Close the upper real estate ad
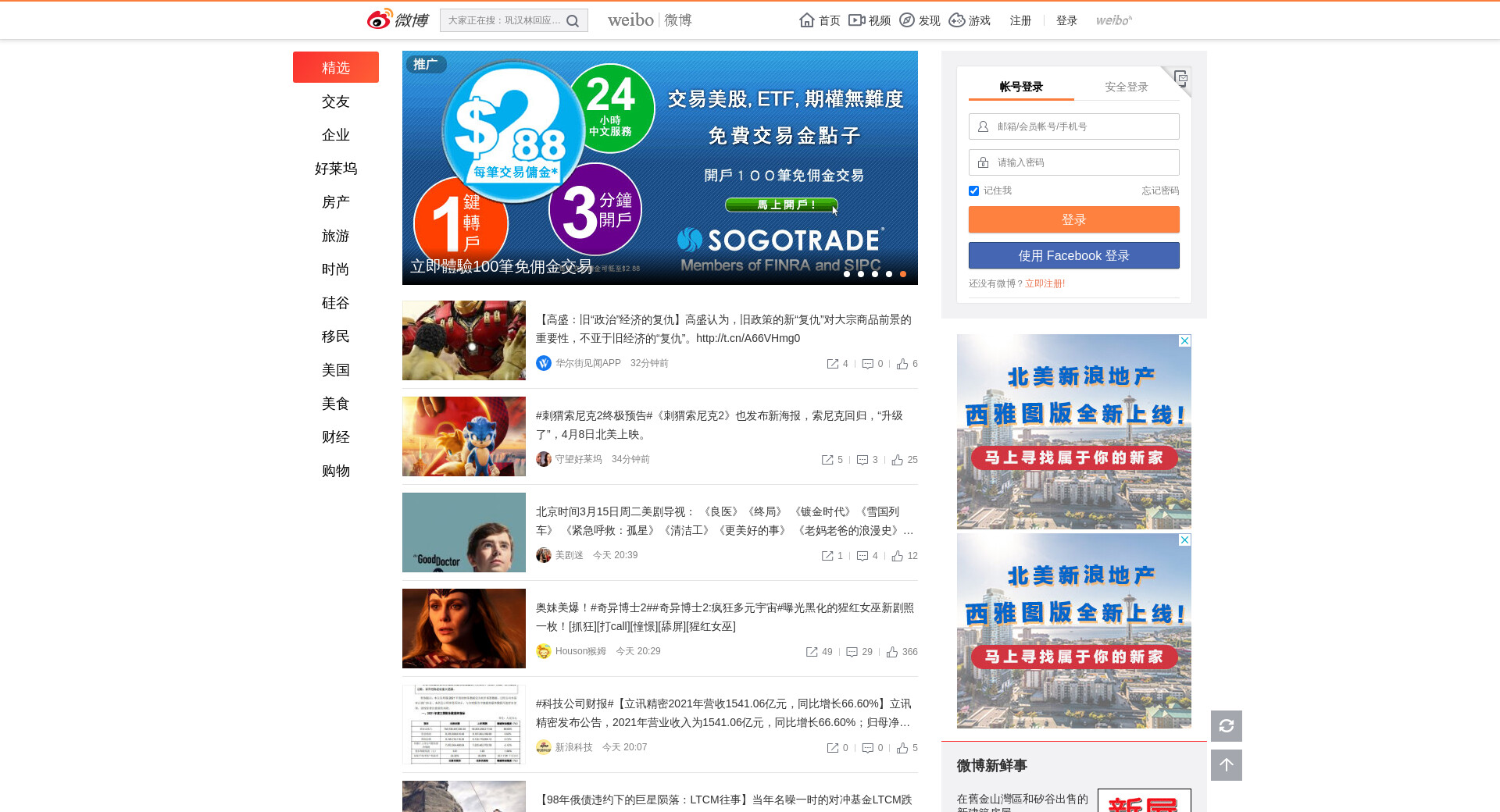 coord(1184,341)
